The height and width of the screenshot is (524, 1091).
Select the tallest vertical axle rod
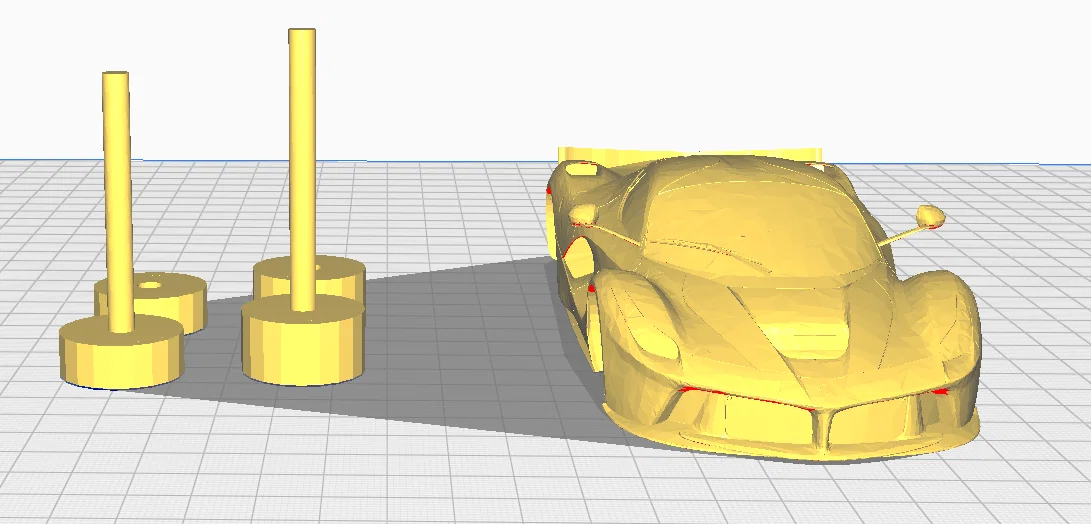pos(302,170)
